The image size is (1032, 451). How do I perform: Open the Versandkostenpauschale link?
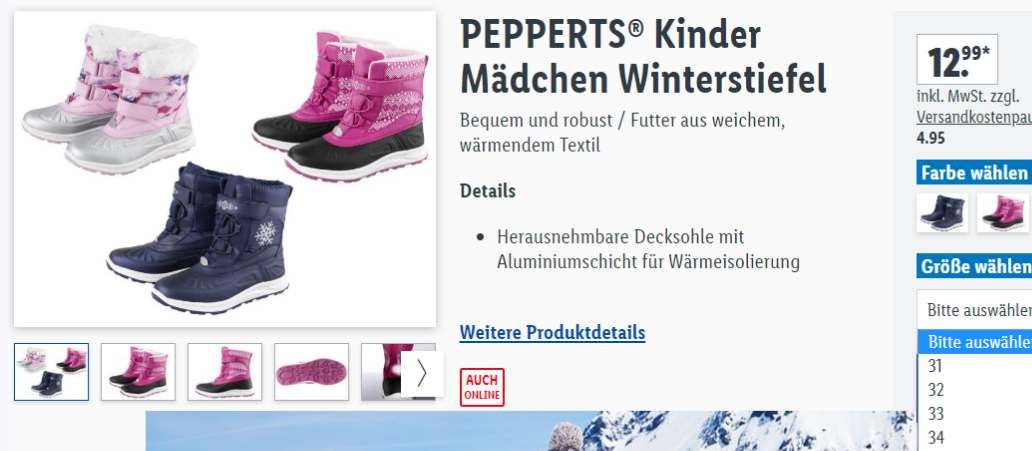(974, 118)
